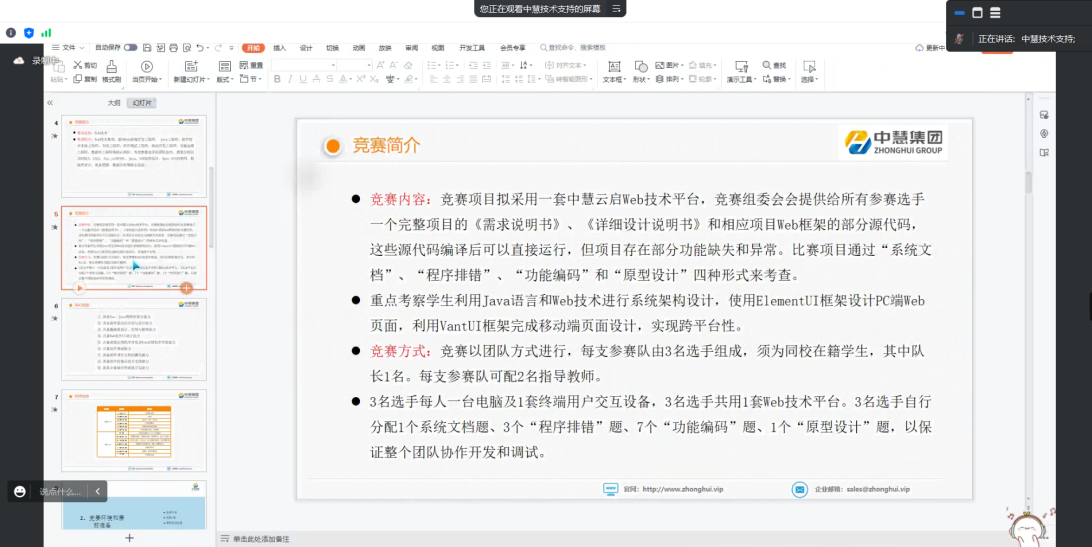Apply Bold formatting with the B icon
1092x547 pixels.
[x=277, y=79]
